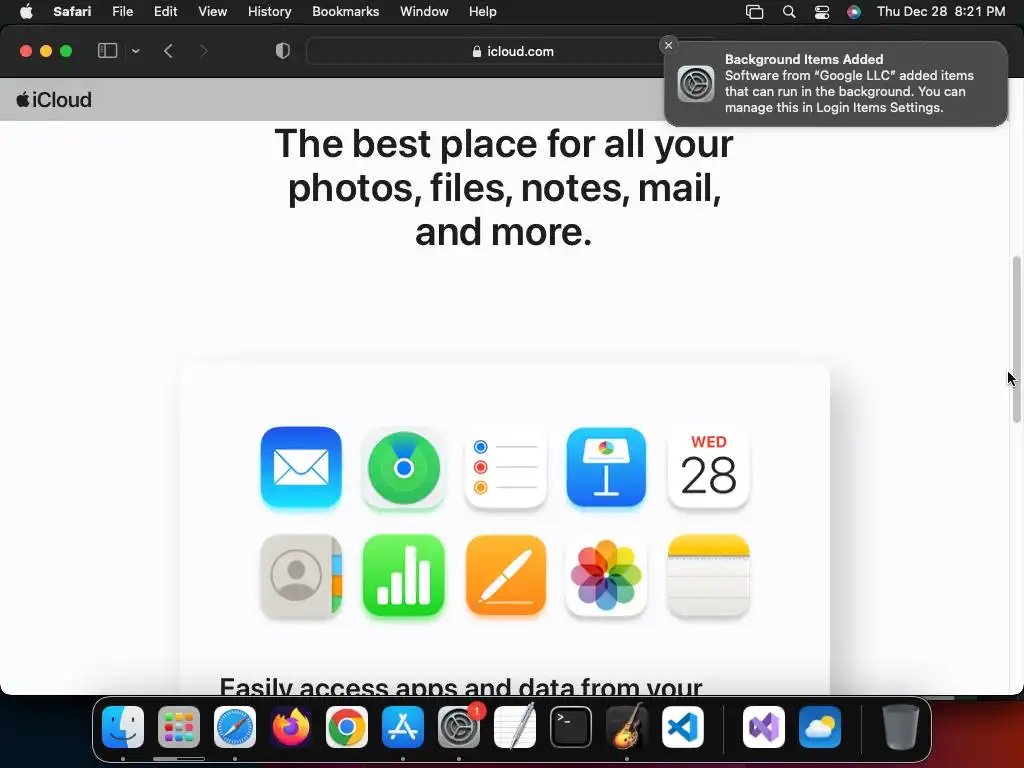Open the Mail app icon on iCloud page

tap(301, 468)
